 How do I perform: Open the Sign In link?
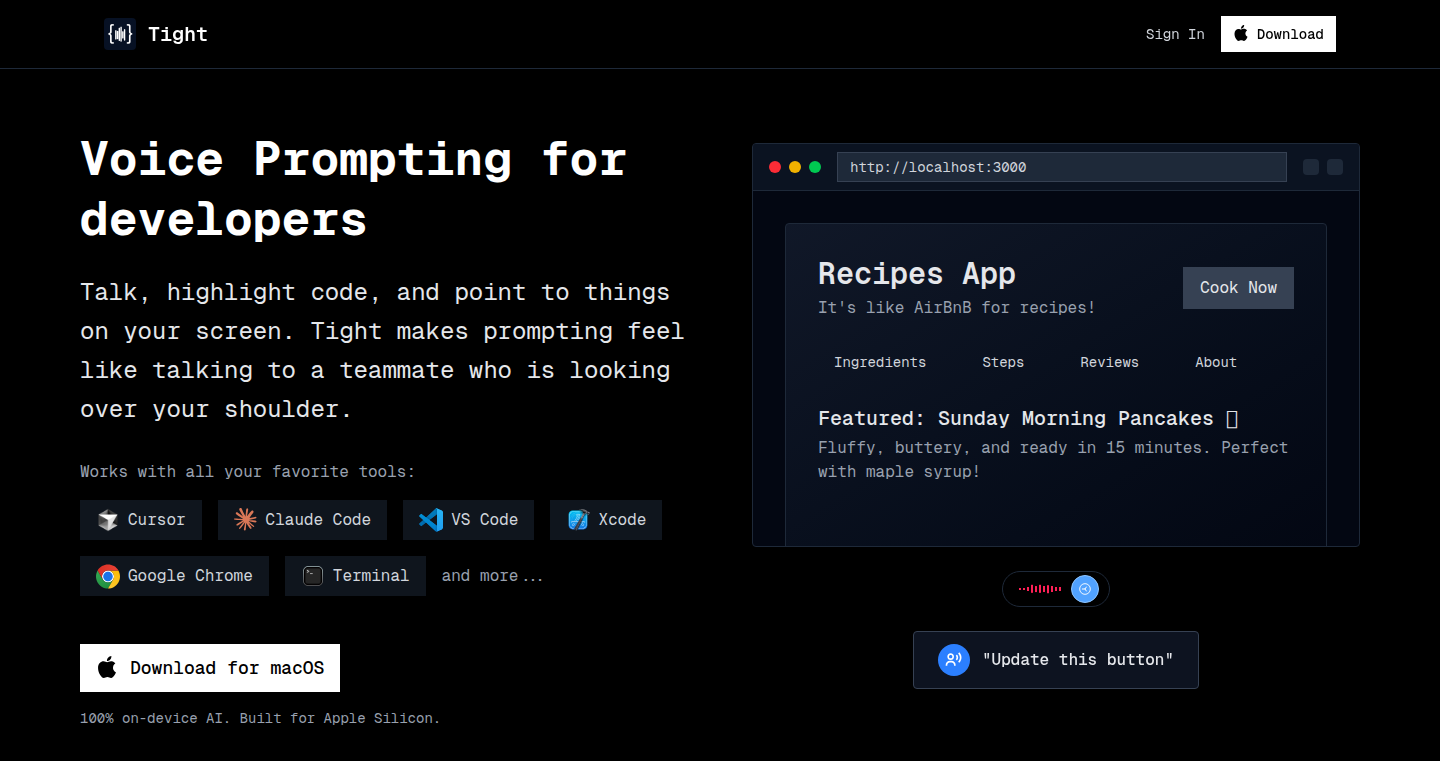pyautogui.click(x=1175, y=34)
